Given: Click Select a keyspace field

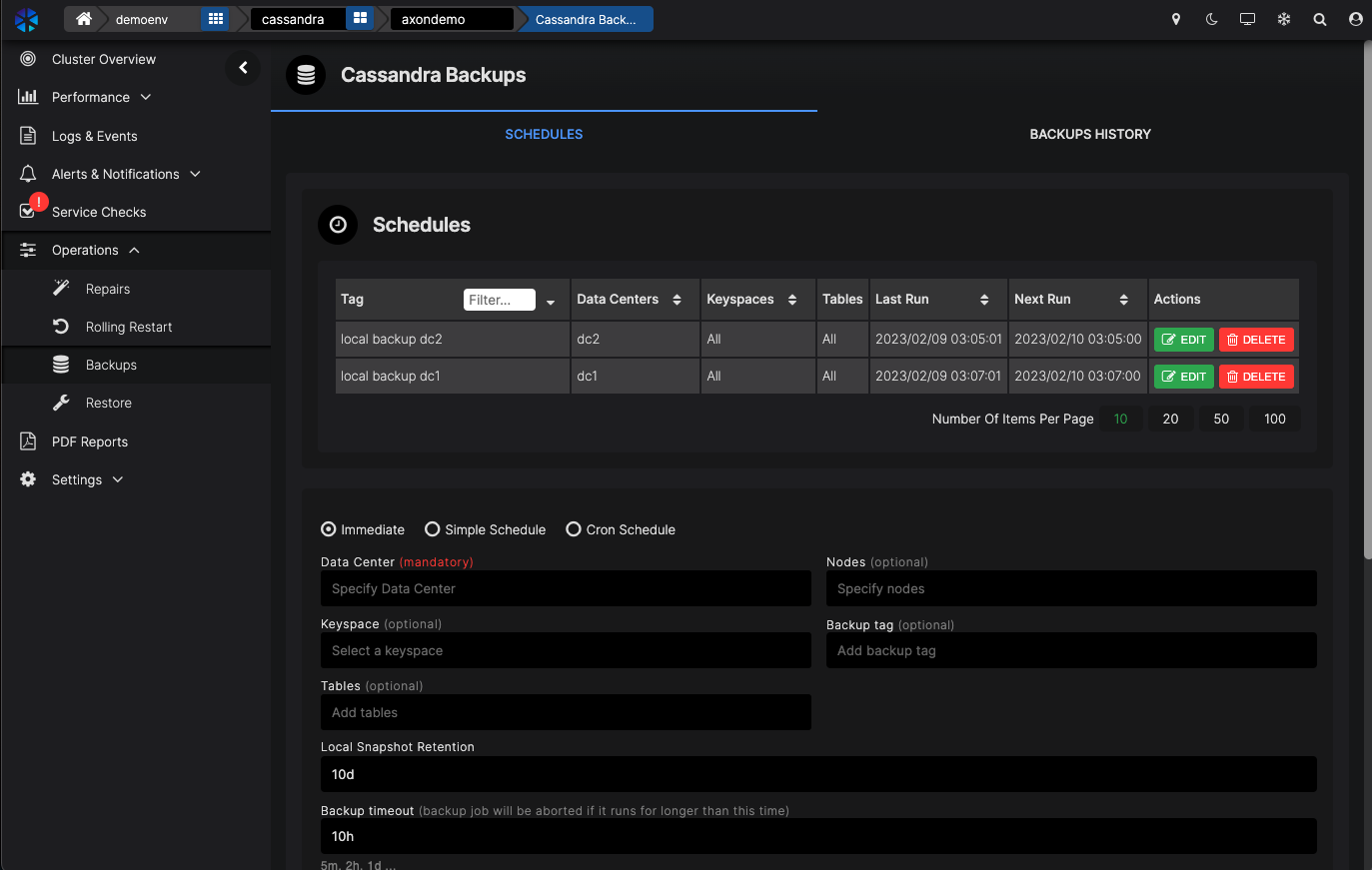Looking at the screenshot, I should (566, 650).
